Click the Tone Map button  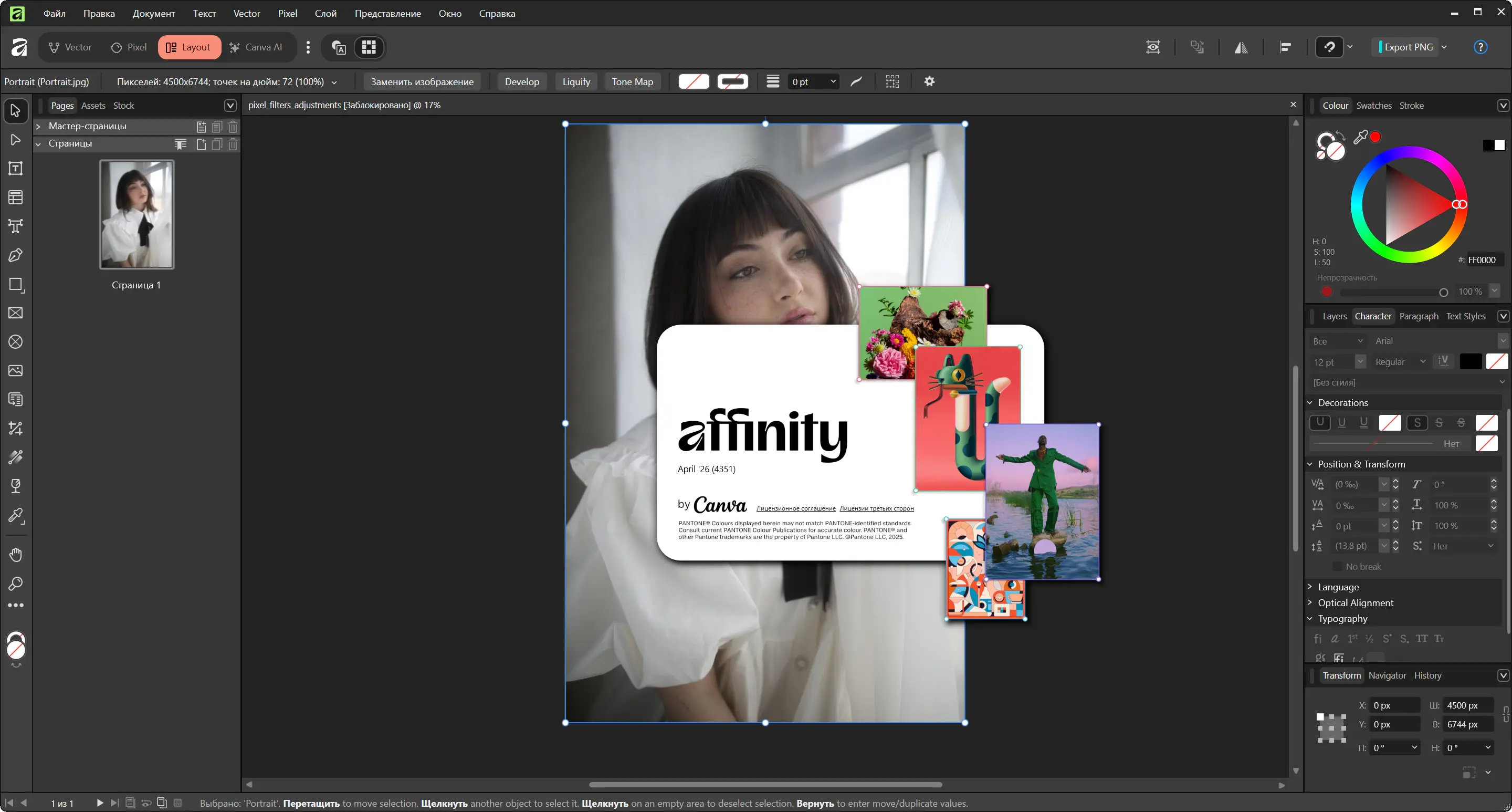632,81
